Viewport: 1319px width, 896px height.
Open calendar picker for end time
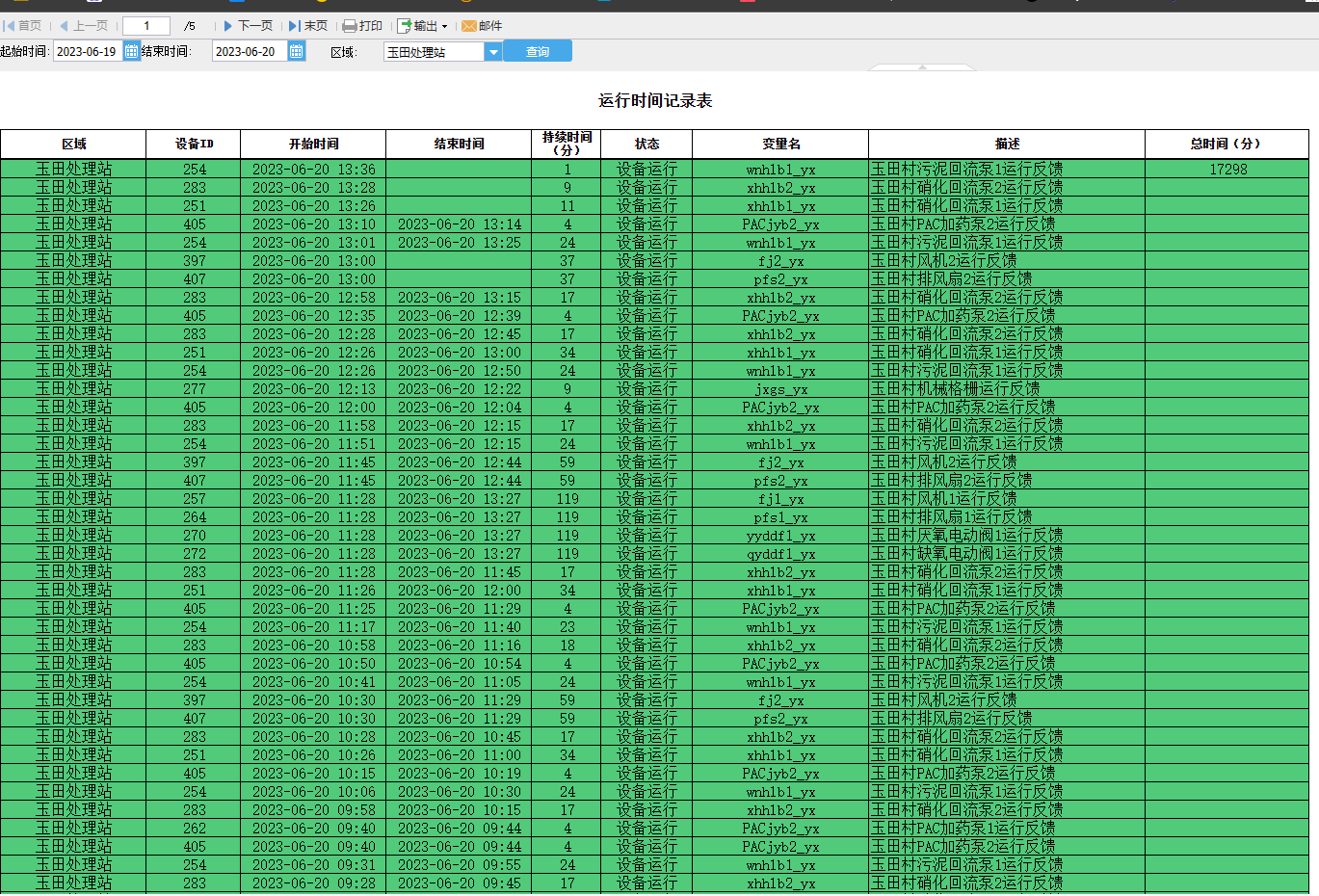[x=297, y=51]
